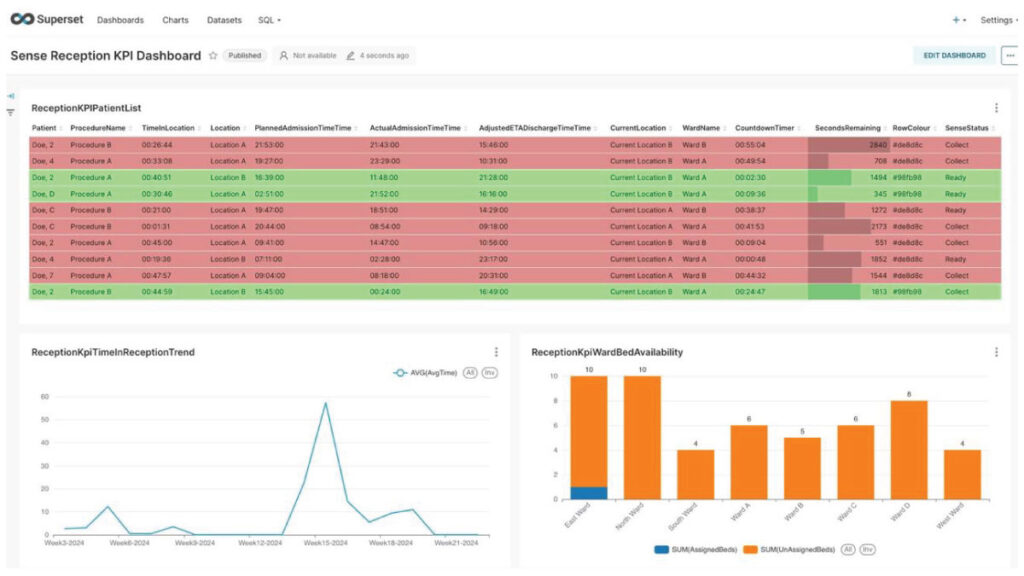Expand the filter bar arrow icon
This screenshot has width=1024, height=576.
point(10,96)
